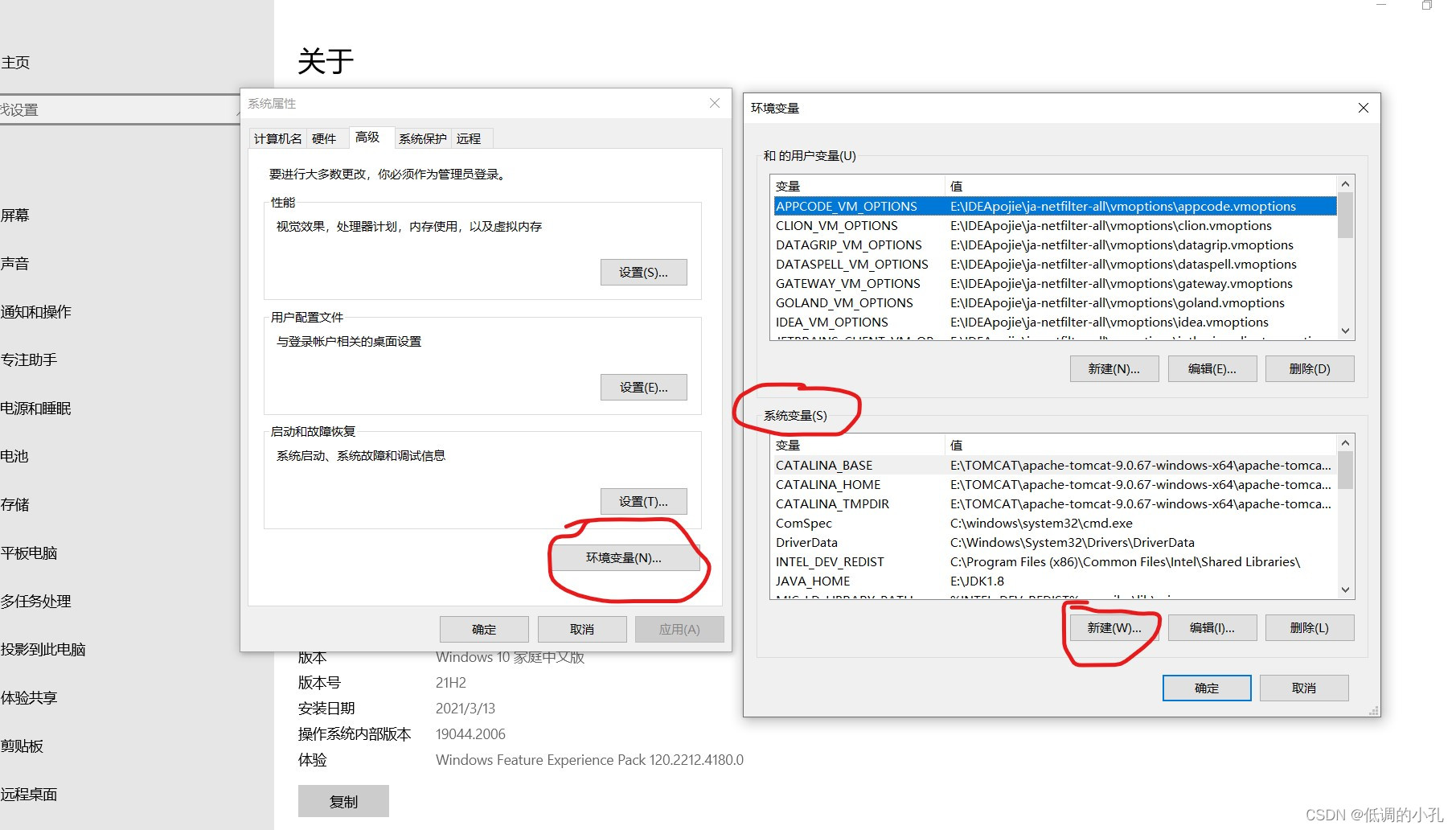
Task: Open 电池 in Settings sidebar
Action: 14,456
